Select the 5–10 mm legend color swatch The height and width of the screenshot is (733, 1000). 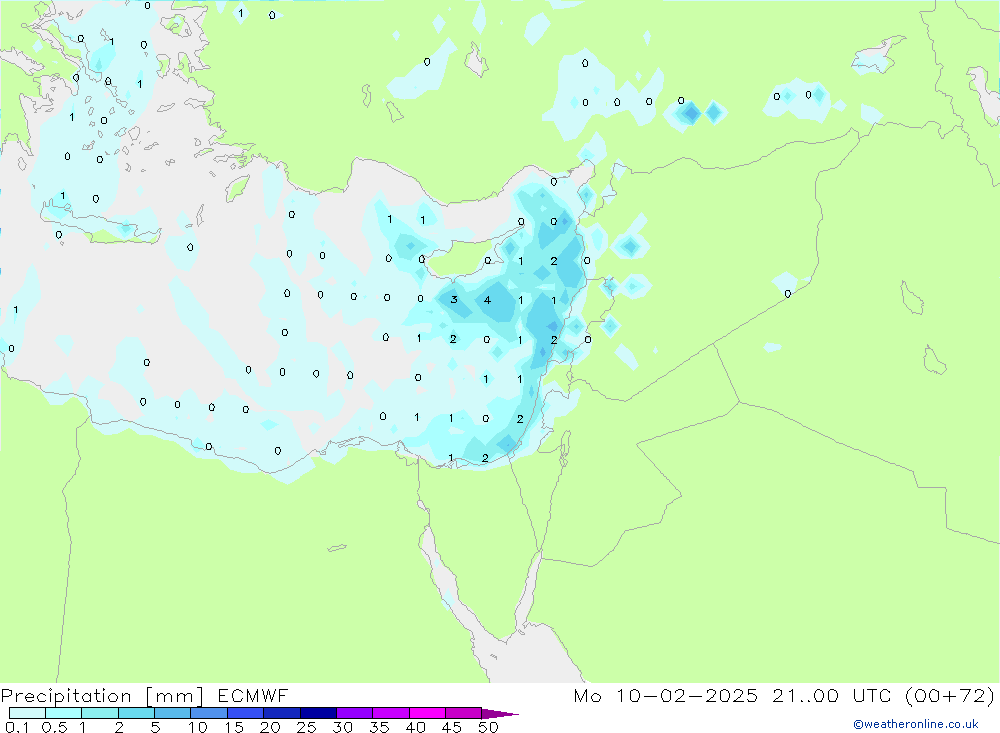coord(173,713)
